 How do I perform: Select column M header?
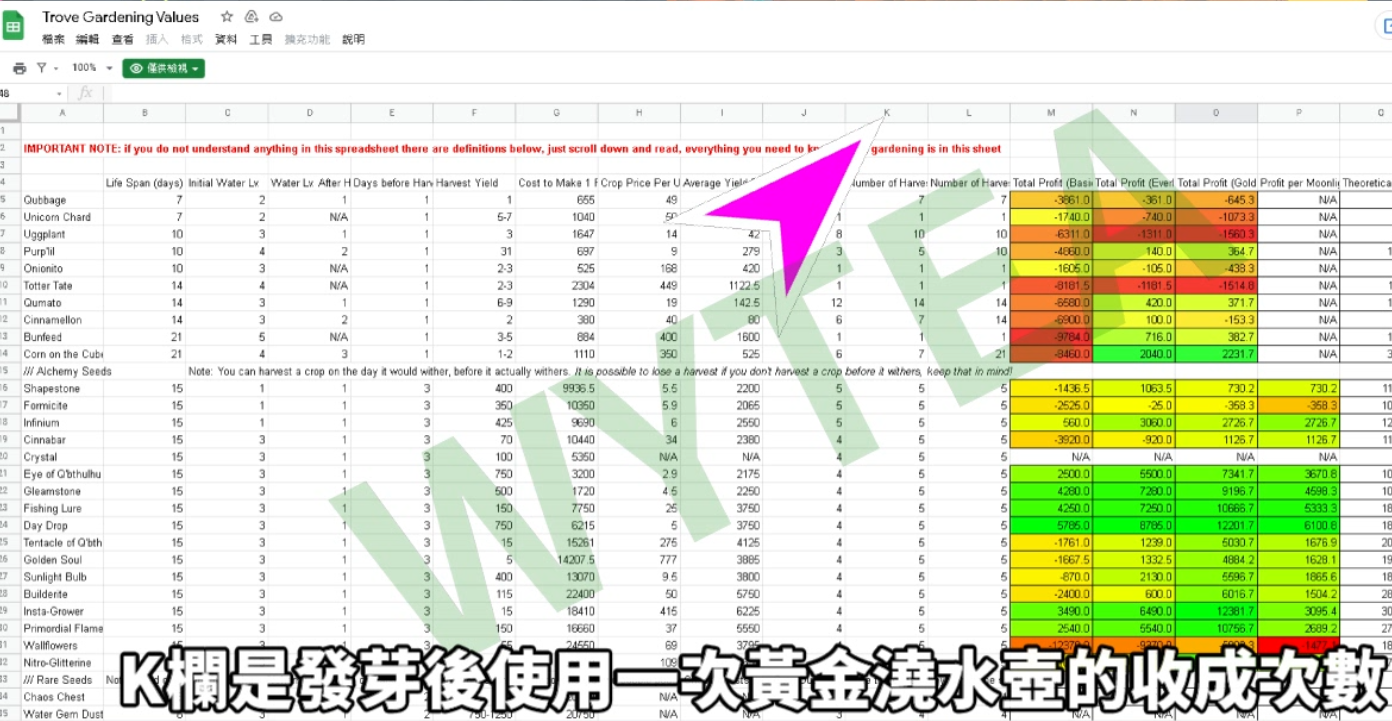1051,113
